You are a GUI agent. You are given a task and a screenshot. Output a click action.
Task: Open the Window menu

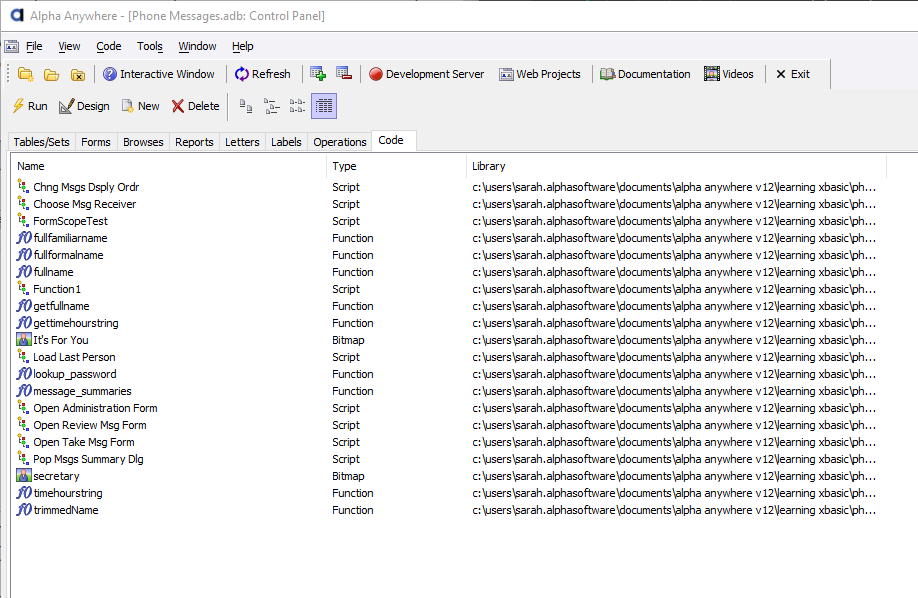pyautogui.click(x=197, y=46)
